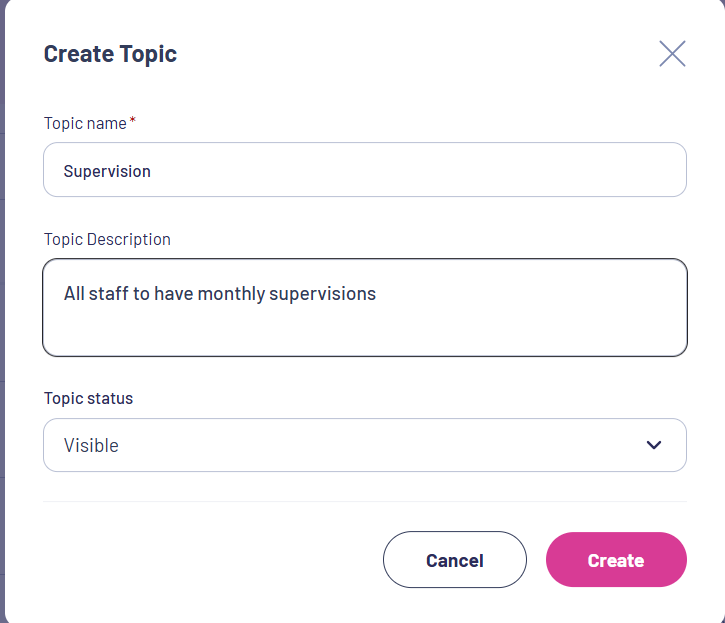This screenshot has height=623, width=725.
Task: Click the Create button
Action: (x=616, y=560)
